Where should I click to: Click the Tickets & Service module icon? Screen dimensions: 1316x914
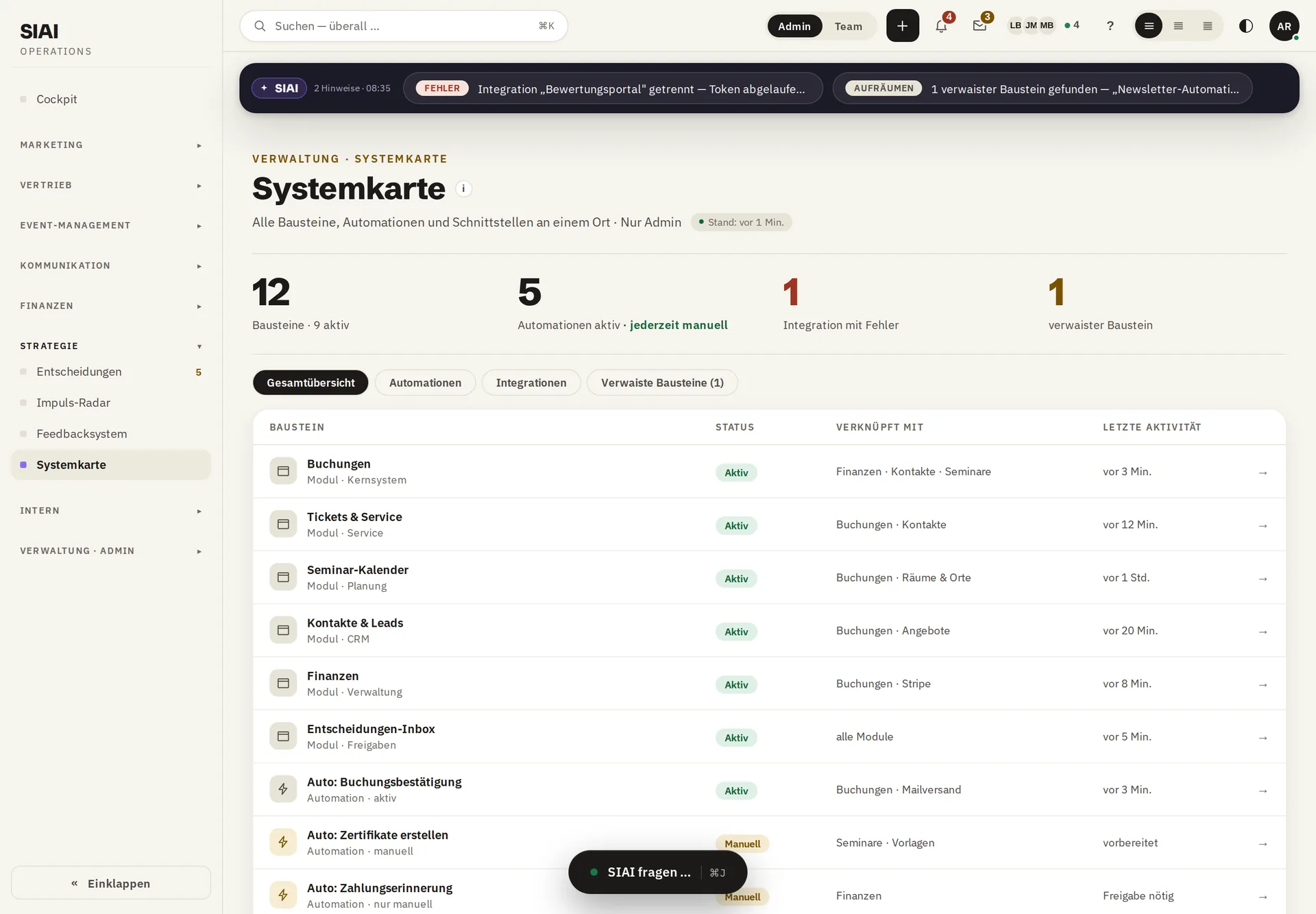(x=283, y=524)
